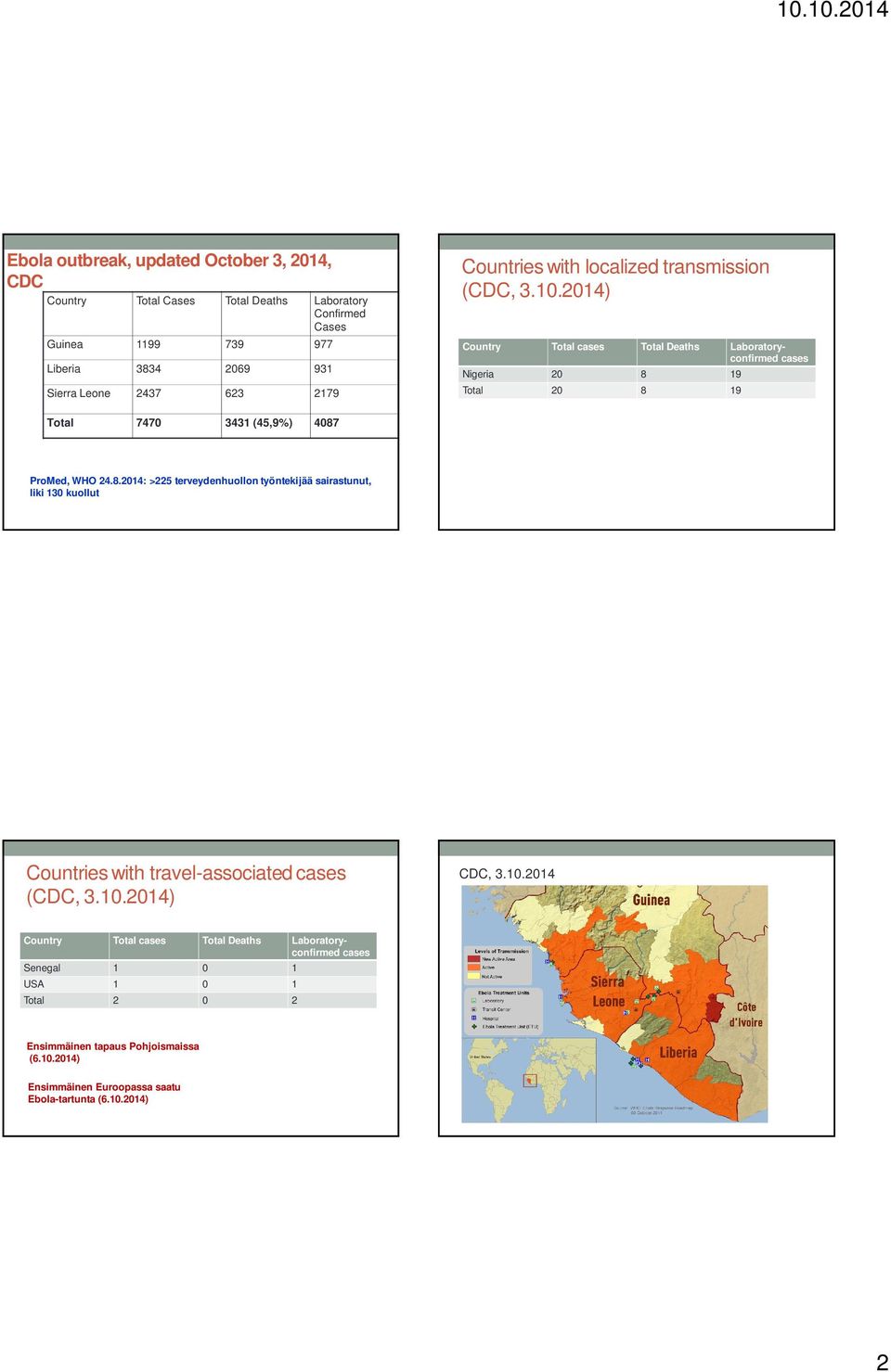Screen dimensions: 891x1372
Task: Select the Total row label under Nigeria
Action: (472, 391)
